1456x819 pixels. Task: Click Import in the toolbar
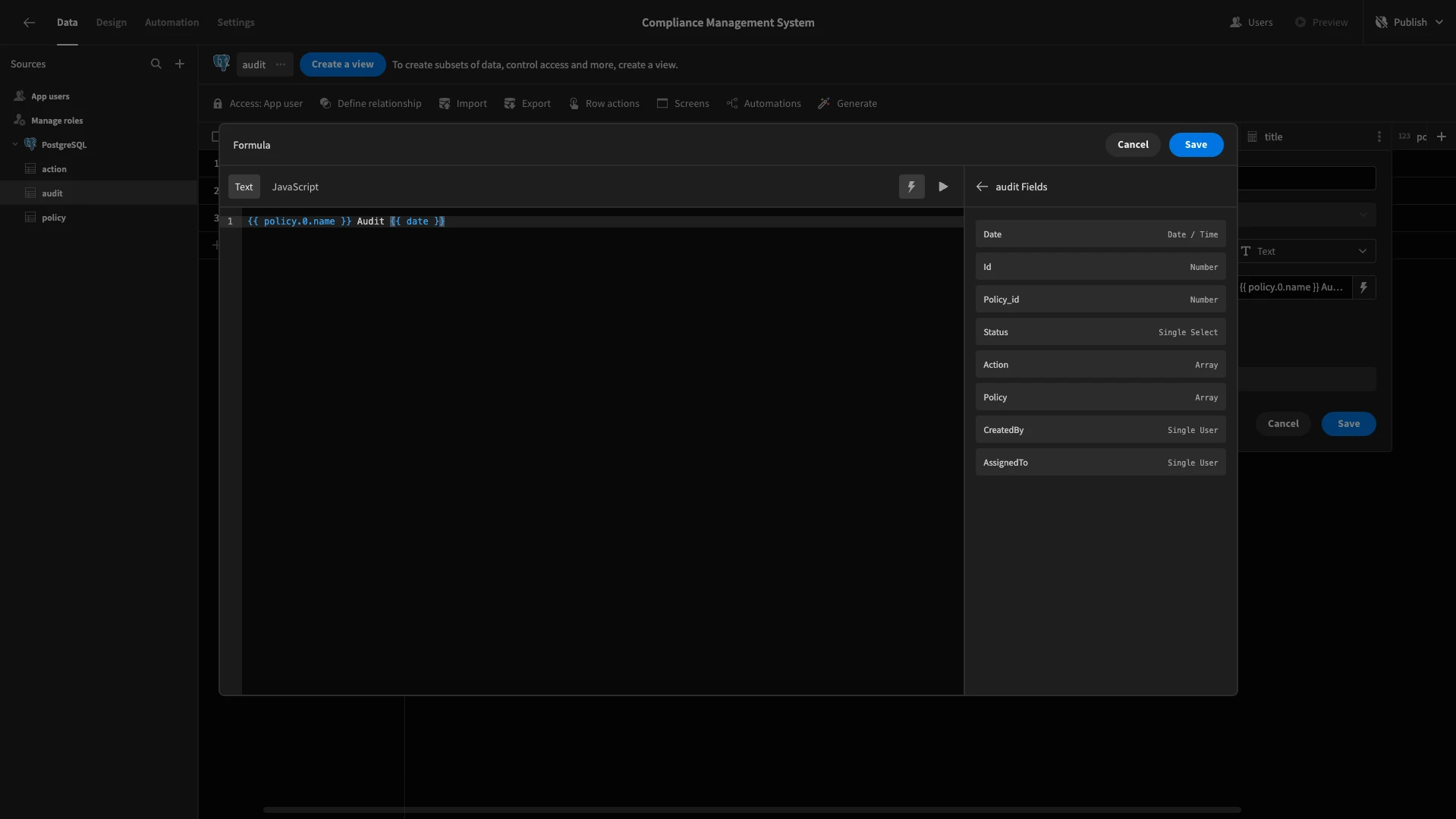[x=463, y=104]
